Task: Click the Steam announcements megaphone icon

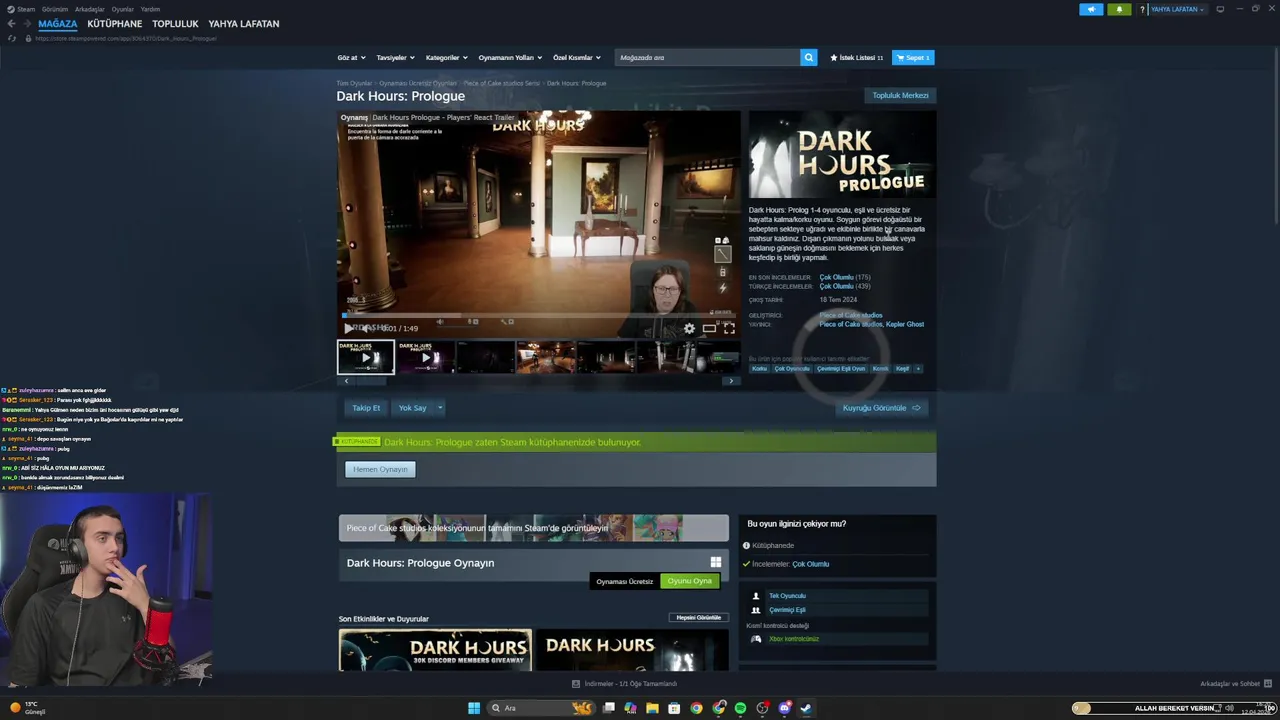Action: pyautogui.click(x=1091, y=9)
